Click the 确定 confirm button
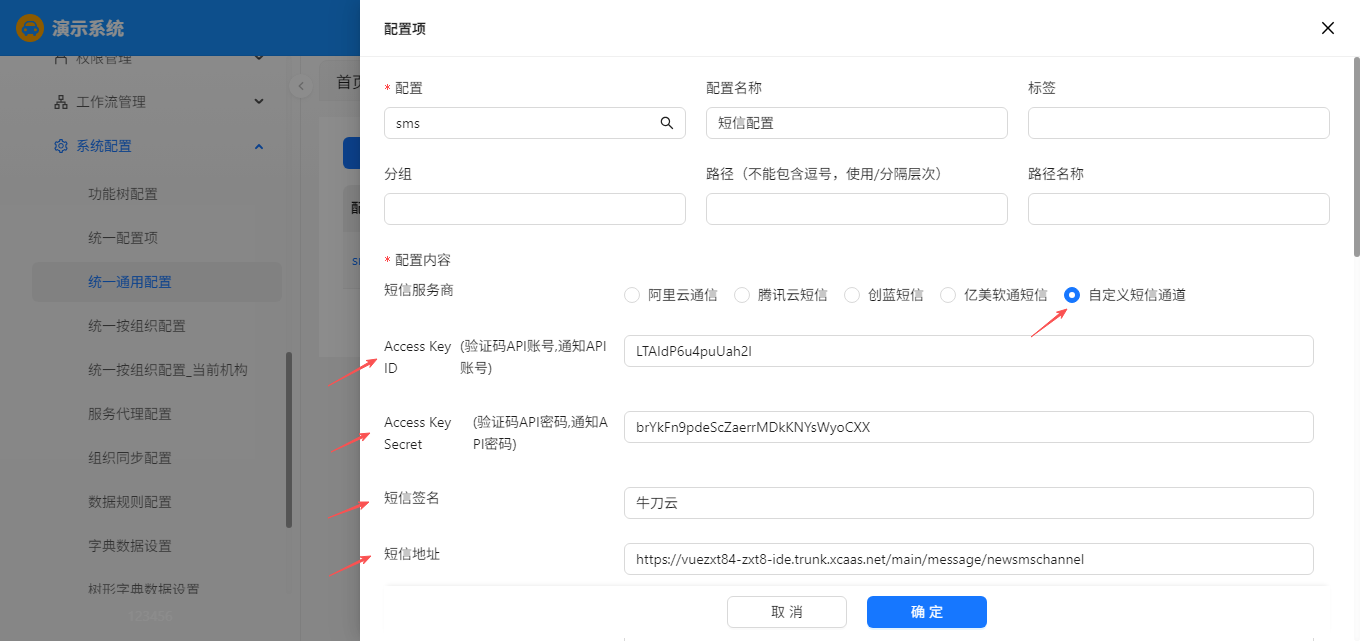The height and width of the screenshot is (641, 1360). click(x=926, y=612)
